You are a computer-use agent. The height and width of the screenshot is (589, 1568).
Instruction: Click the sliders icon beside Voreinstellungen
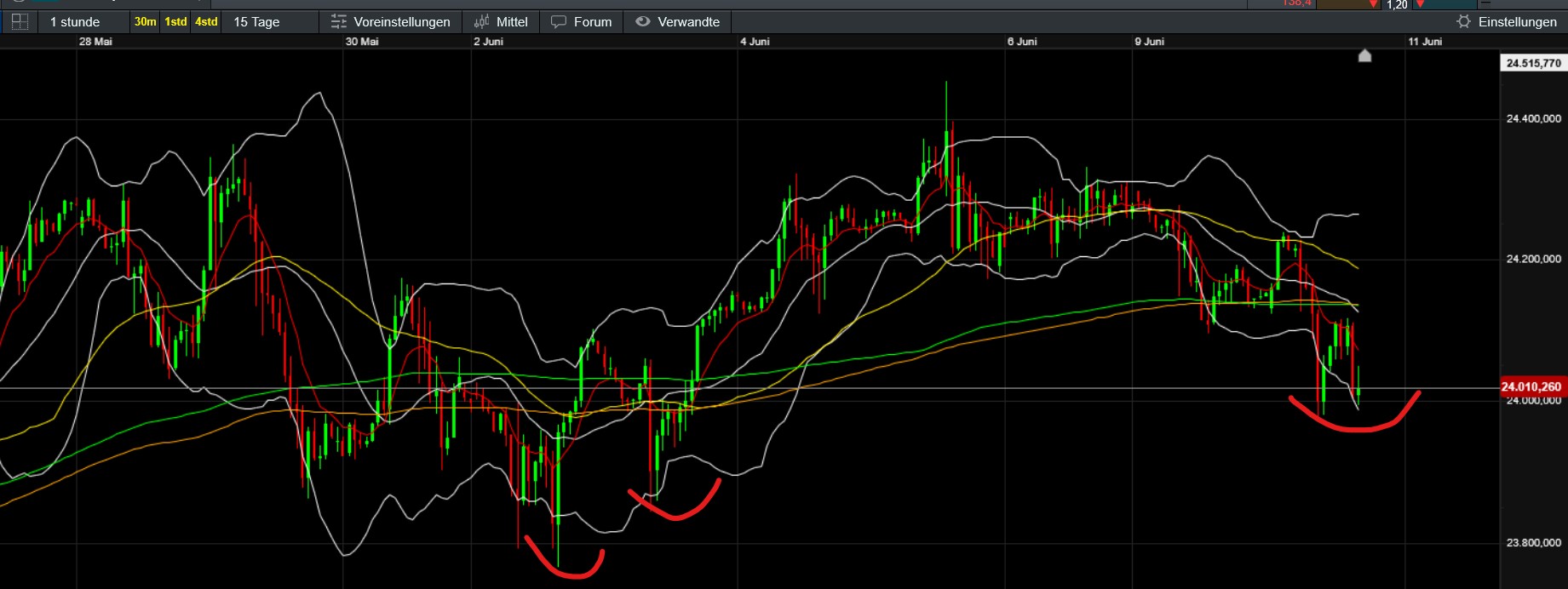point(338,22)
